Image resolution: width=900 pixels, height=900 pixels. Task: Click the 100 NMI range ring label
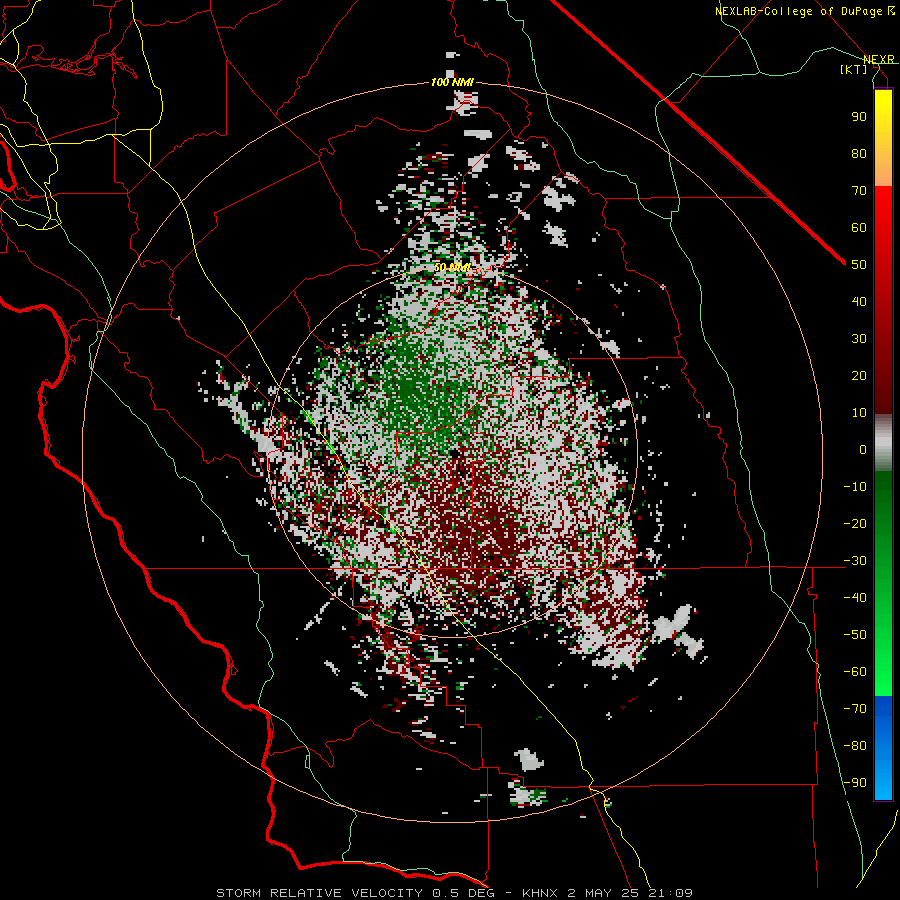point(452,83)
